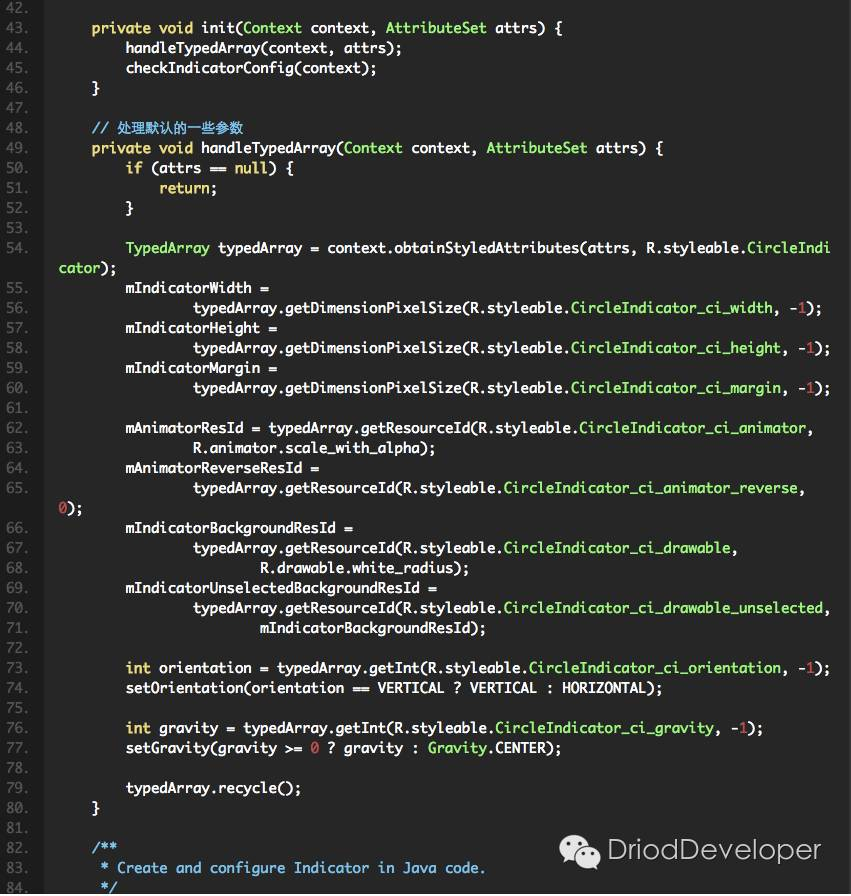Screen dimensions: 851x896
Task: Place cursor on 'checkIndicatorConfig(context);' statement
Action: 251,68
